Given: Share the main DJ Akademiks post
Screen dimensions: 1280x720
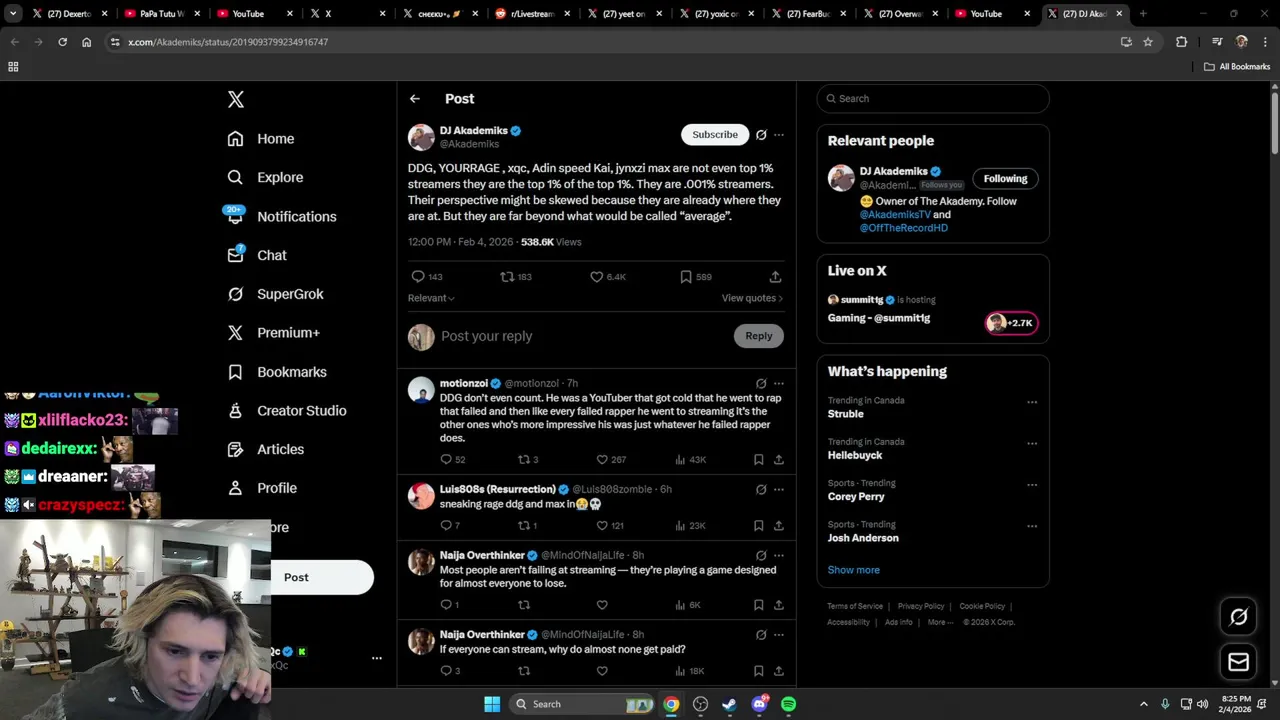Looking at the screenshot, I should point(775,277).
